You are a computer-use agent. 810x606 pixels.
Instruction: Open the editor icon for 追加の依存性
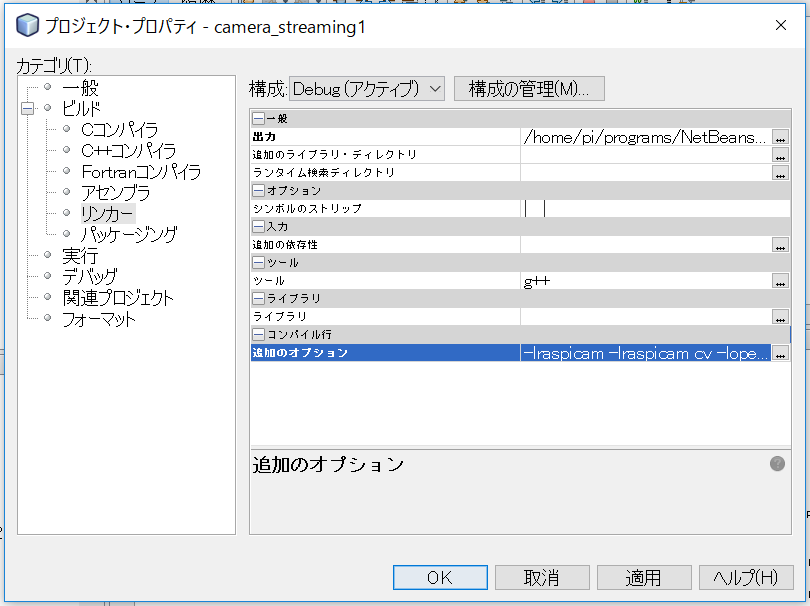780,244
